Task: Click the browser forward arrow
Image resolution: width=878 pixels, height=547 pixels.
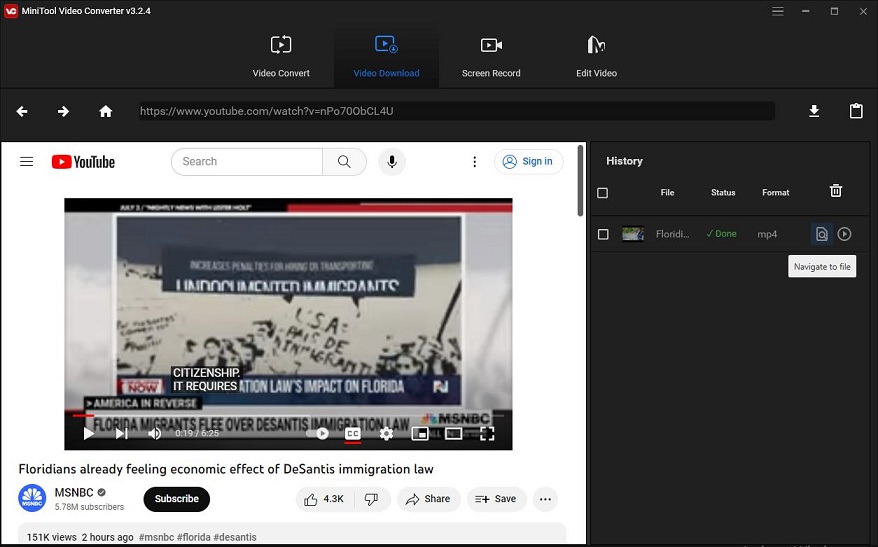Action: 63,111
